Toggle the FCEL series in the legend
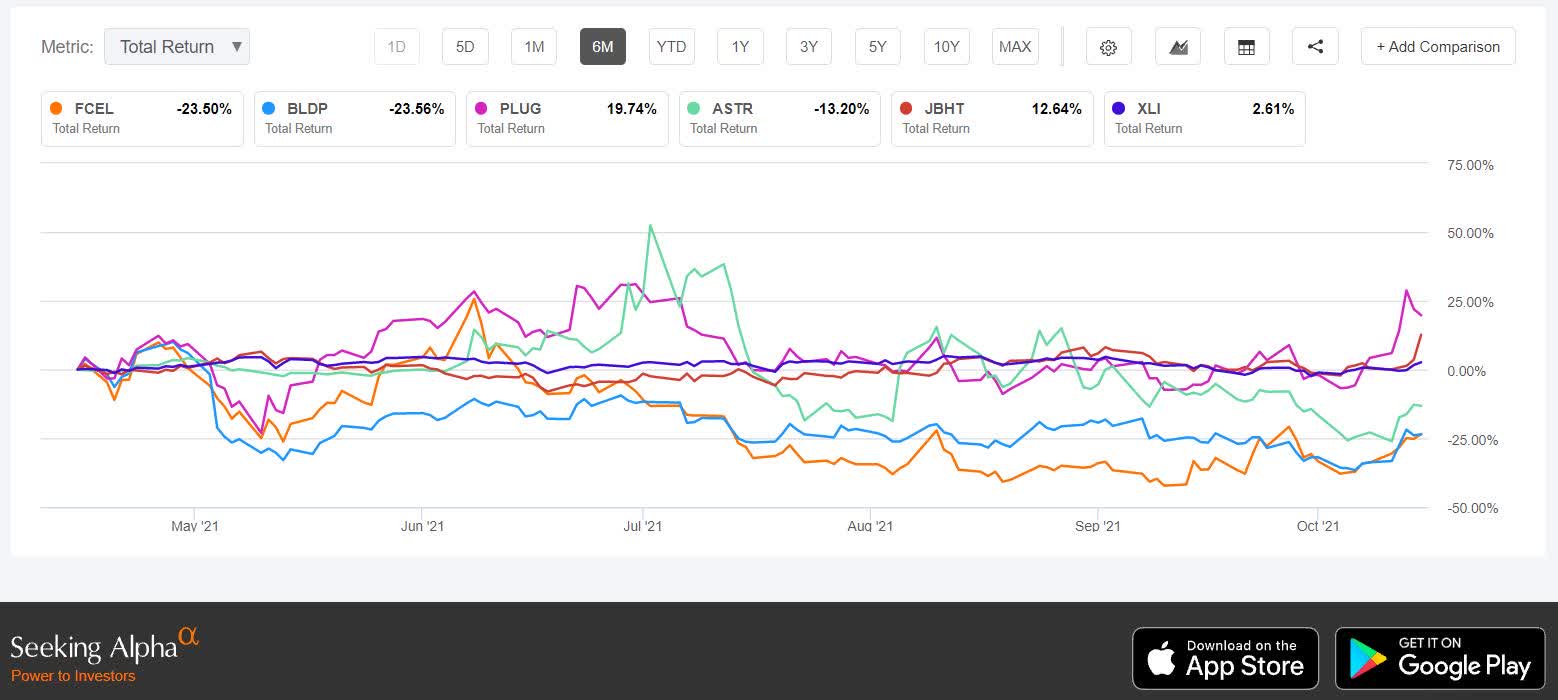Screen dimensions: 1558x700 pyautogui.click(x=142, y=118)
